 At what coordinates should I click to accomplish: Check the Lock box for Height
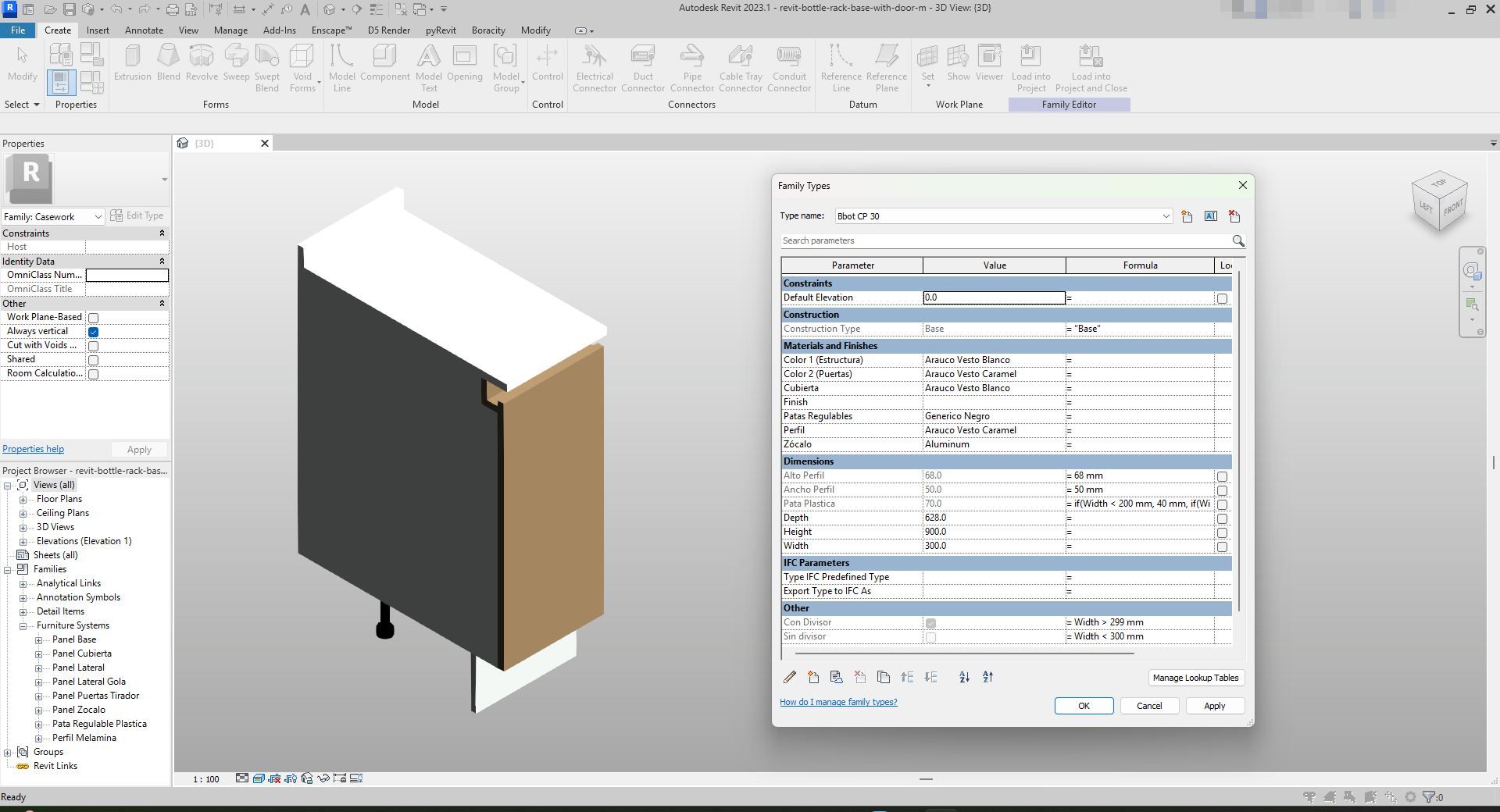tap(1222, 532)
